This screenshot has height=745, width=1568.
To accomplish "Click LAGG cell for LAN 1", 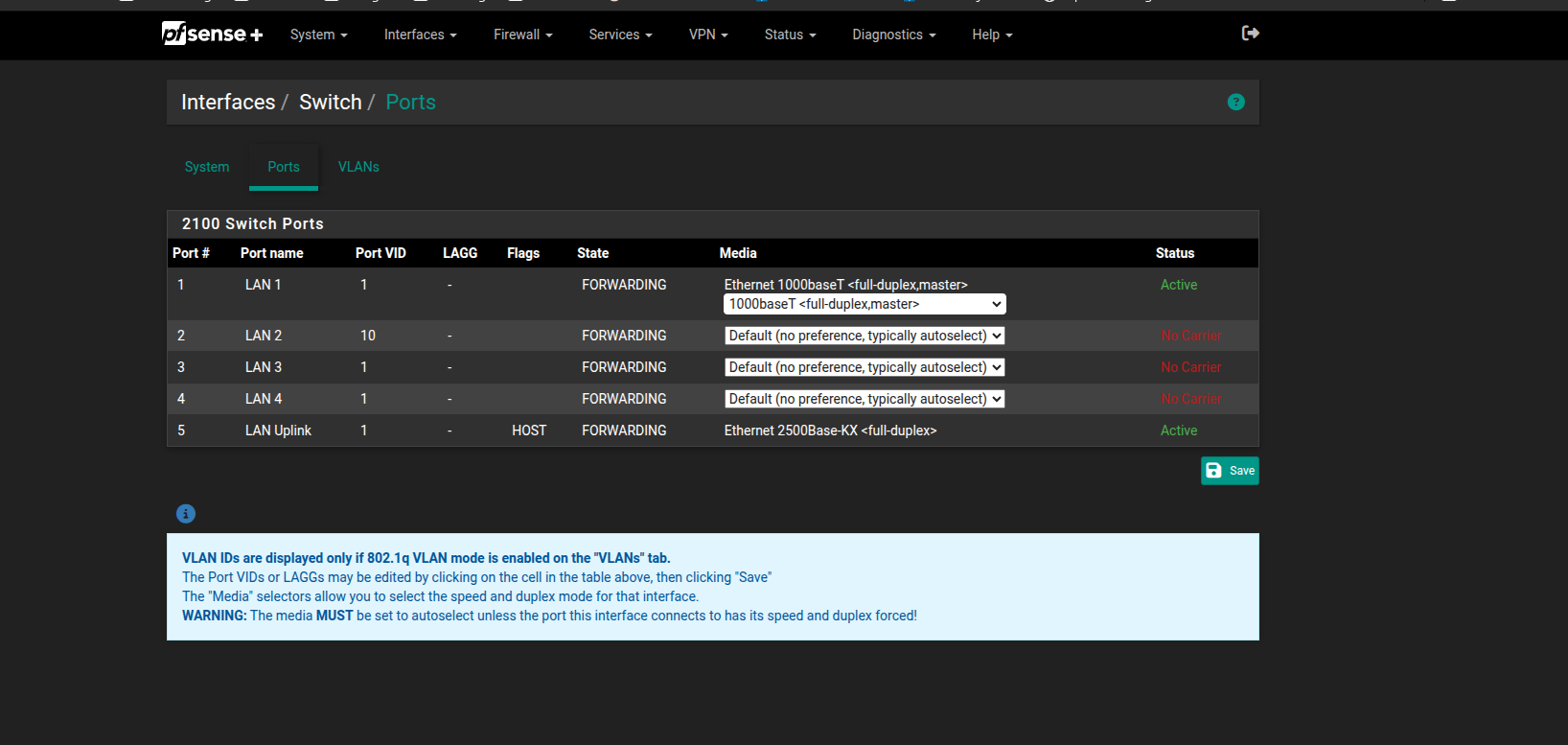I will click(450, 285).
